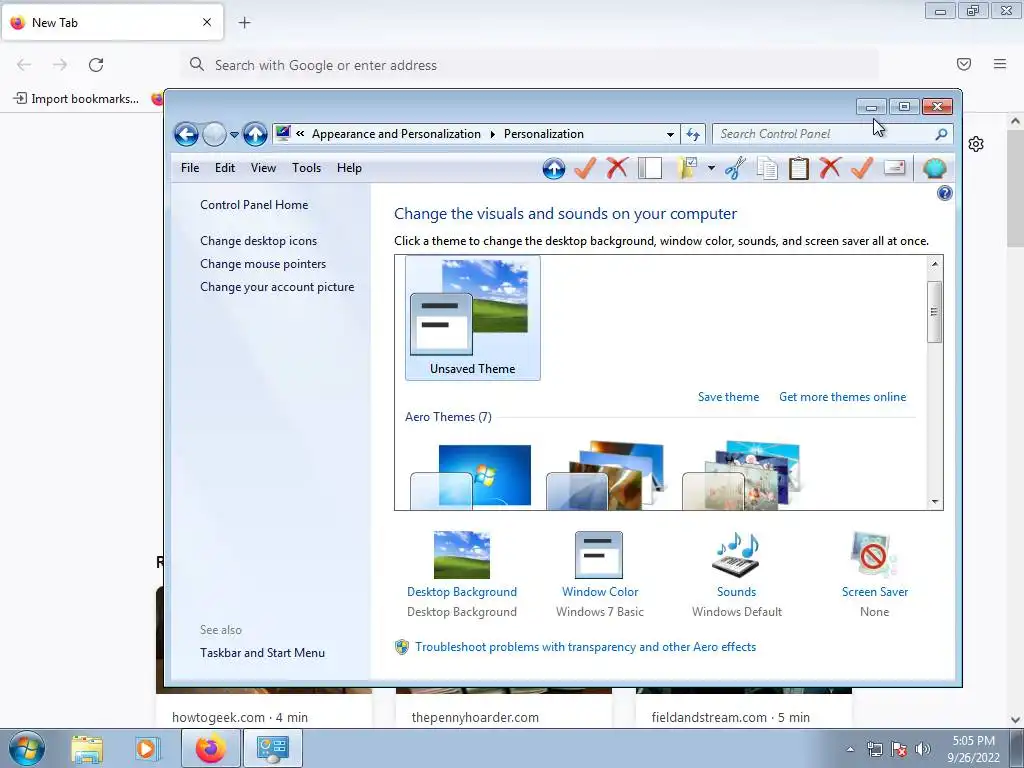Click Firefox reload button

pos(96,65)
